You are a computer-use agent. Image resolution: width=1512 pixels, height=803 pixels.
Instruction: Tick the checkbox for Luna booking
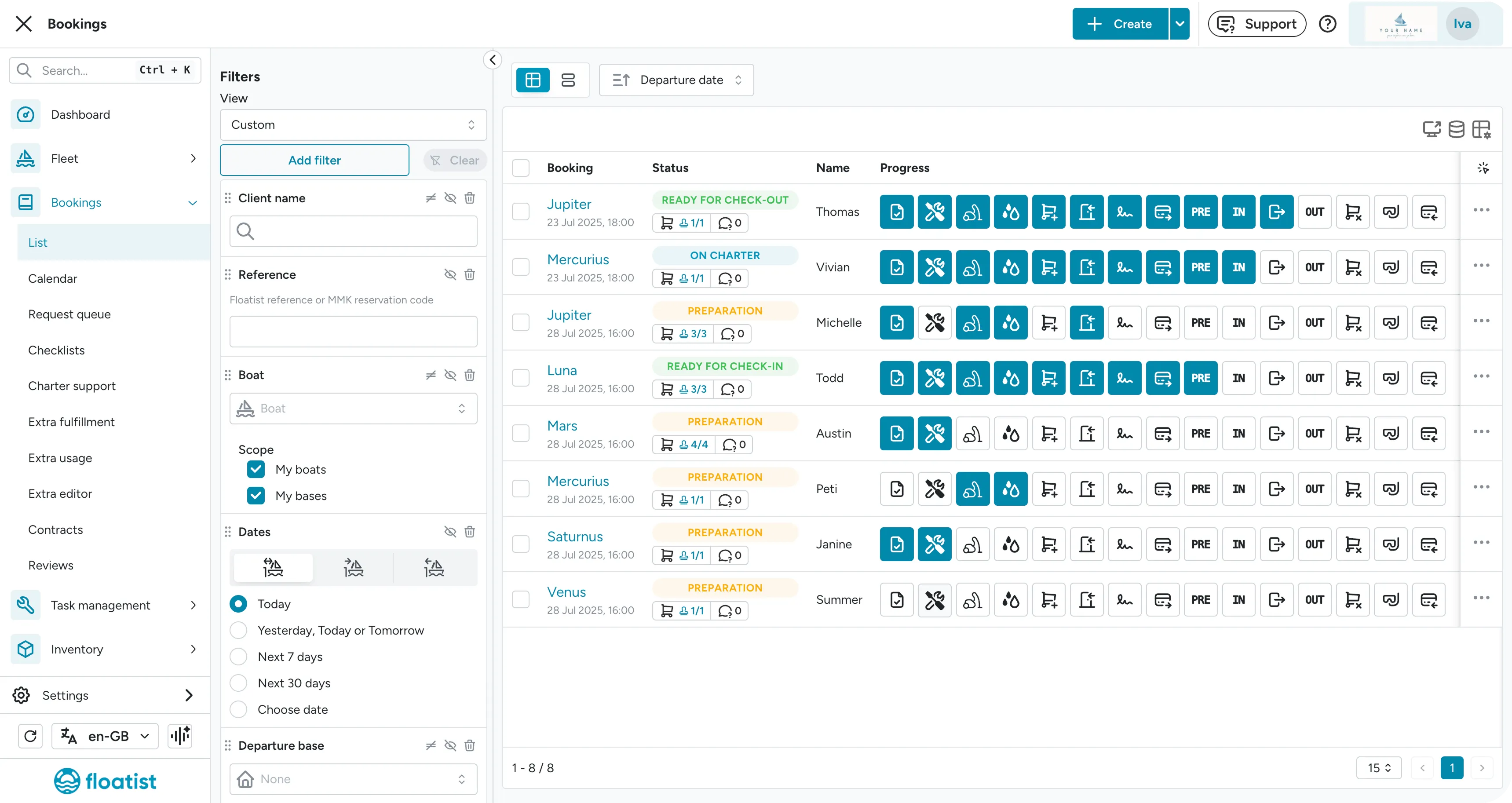(520, 377)
